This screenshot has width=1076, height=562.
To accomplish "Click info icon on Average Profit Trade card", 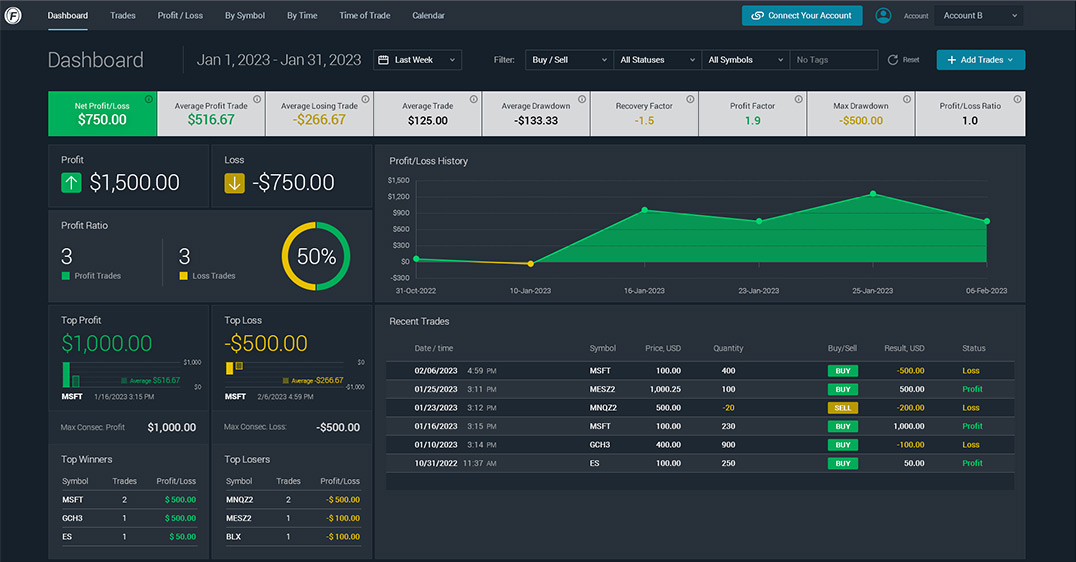I will [x=257, y=99].
